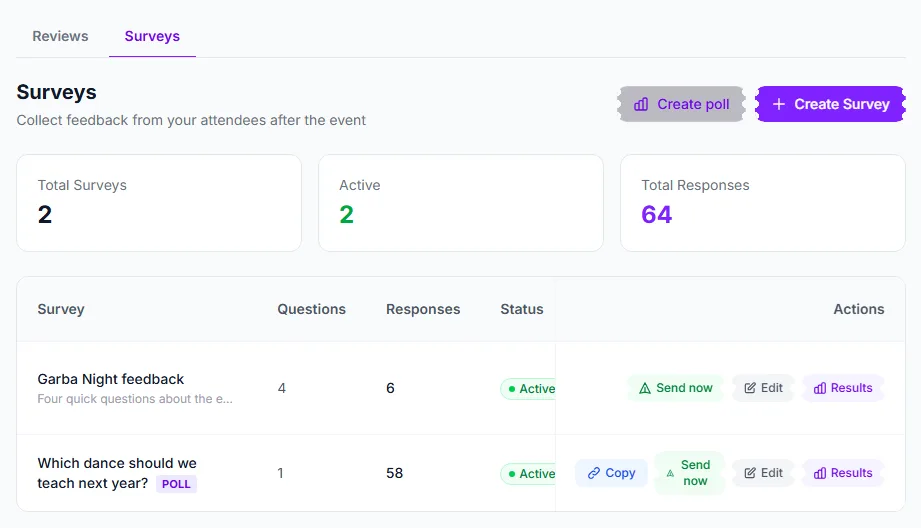
Task: Edit the Garba Night feedback survey
Action: pos(763,388)
